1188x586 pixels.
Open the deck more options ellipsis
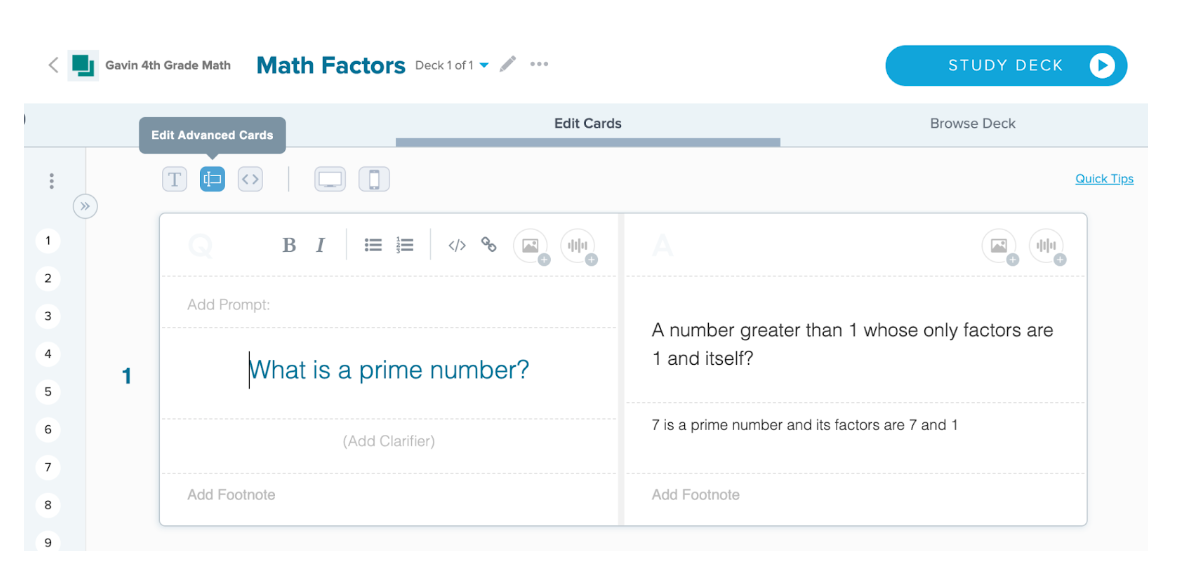(x=539, y=64)
